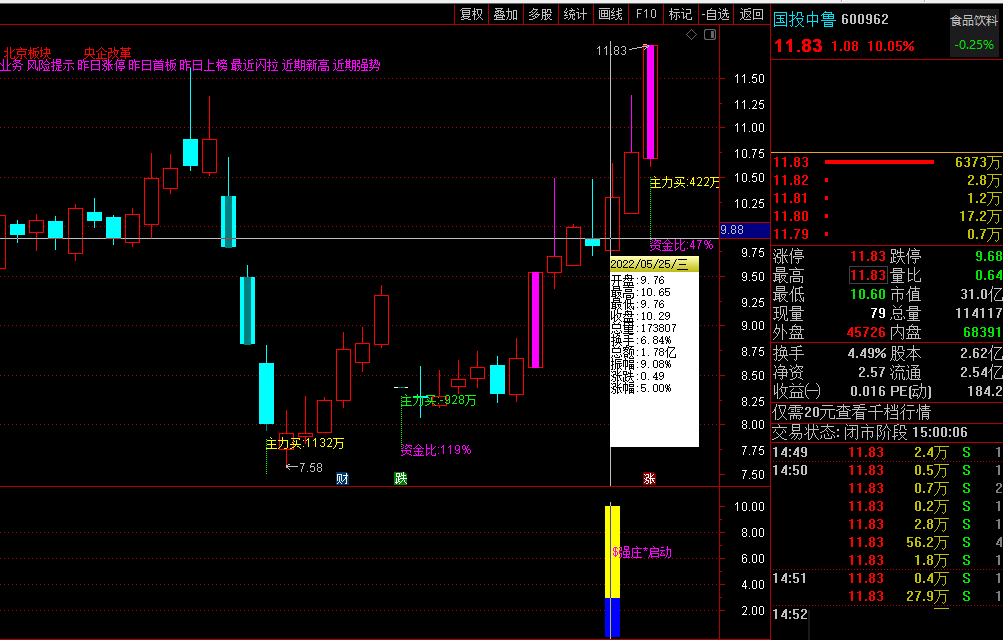Image resolution: width=1003 pixels, height=640 pixels.
Task: Click the 强庄*启动 signal label
Action: tap(642, 552)
